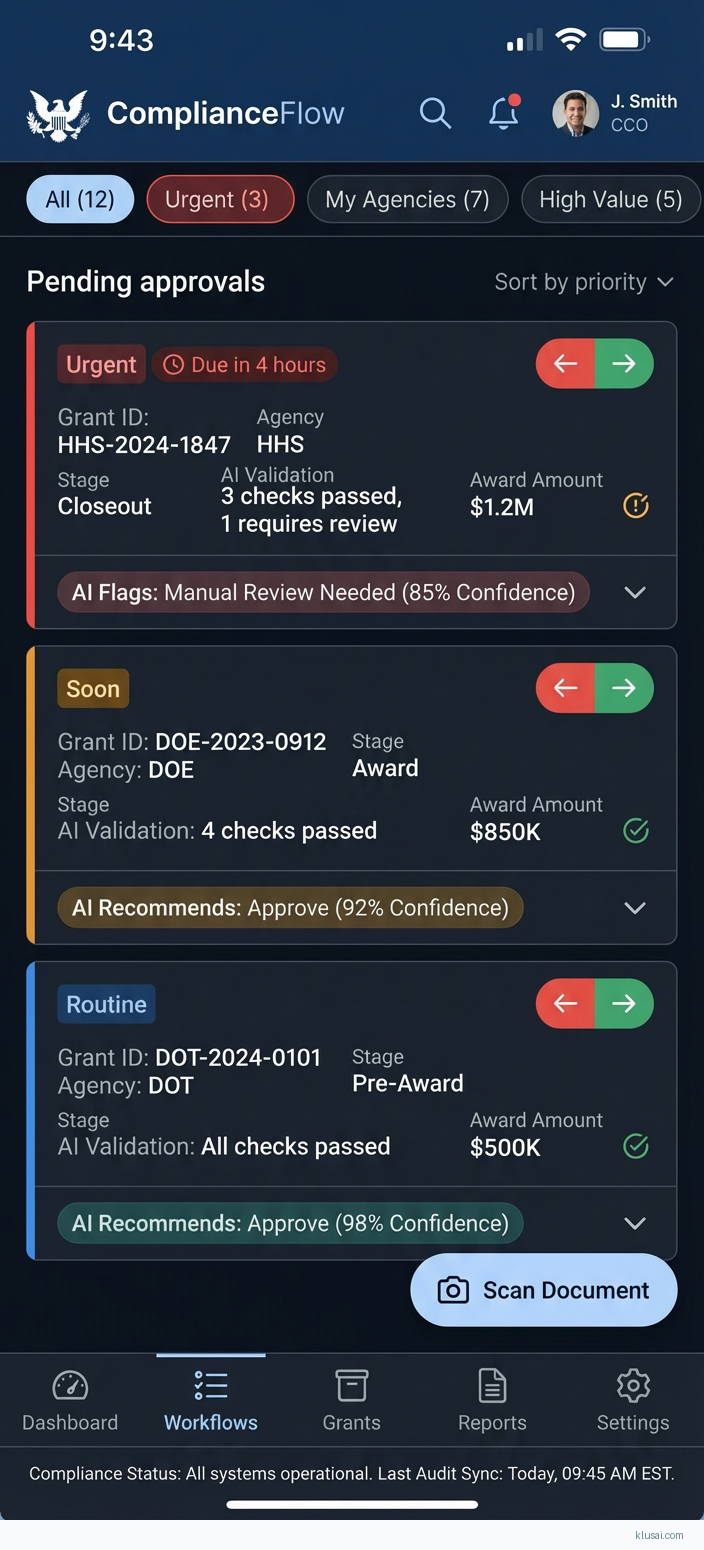Approve grant DOT-2024-0101 with green arrow
This screenshot has height=1550, width=704.
[624, 1003]
